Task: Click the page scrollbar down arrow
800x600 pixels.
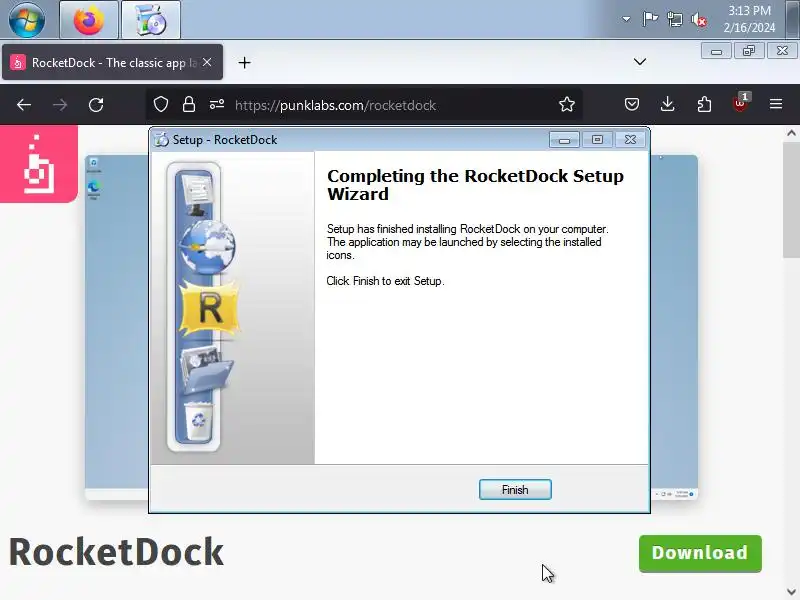Action: pos(791,591)
